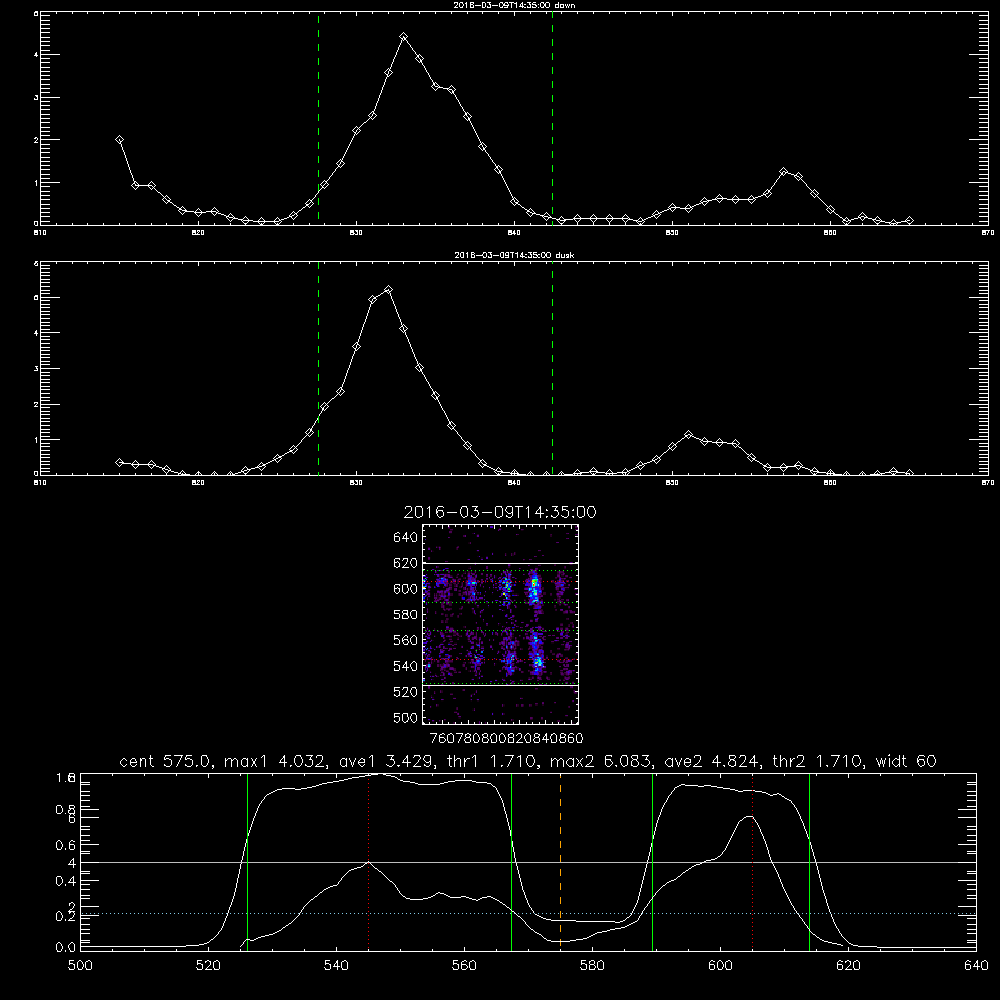Click the large '2016-03-09T14:35:00' title above the spectral image
This screenshot has width=1000, height=1000.
pyautogui.click(x=500, y=512)
